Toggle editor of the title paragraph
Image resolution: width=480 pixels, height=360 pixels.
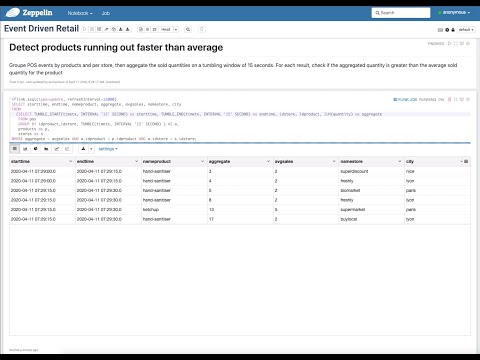(456, 43)
